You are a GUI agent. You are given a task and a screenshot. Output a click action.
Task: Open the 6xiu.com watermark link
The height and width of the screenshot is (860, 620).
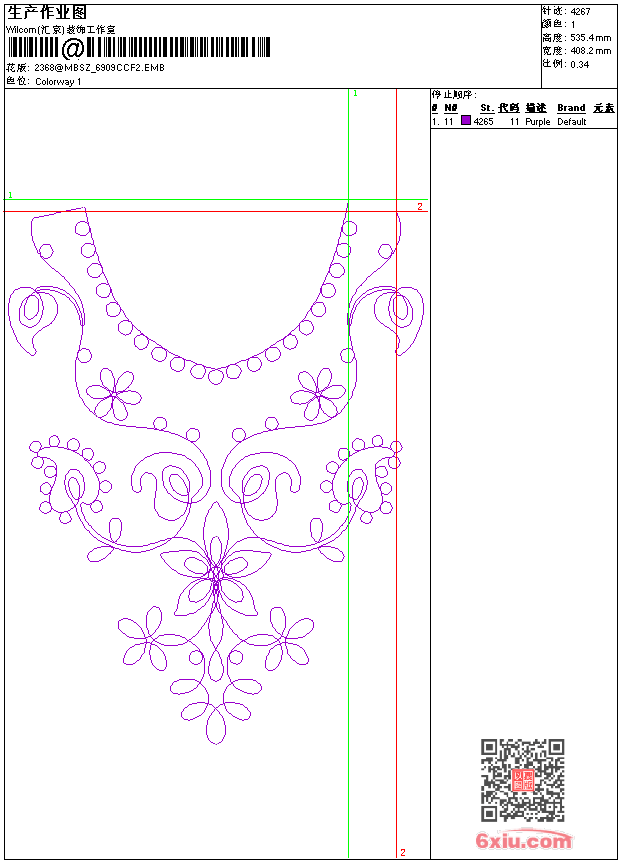(x=523, y=842)
